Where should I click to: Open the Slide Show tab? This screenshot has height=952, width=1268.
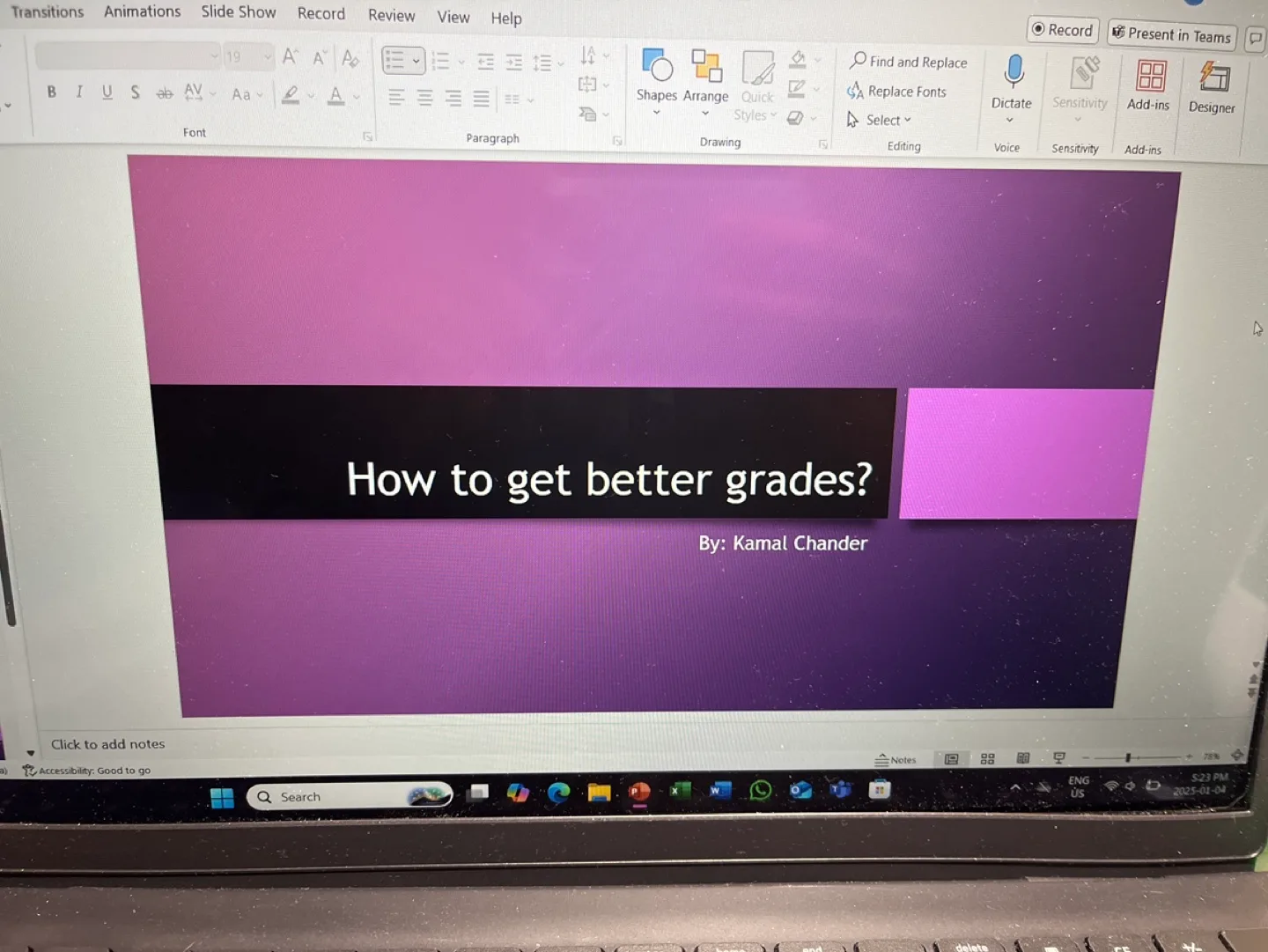239,12
